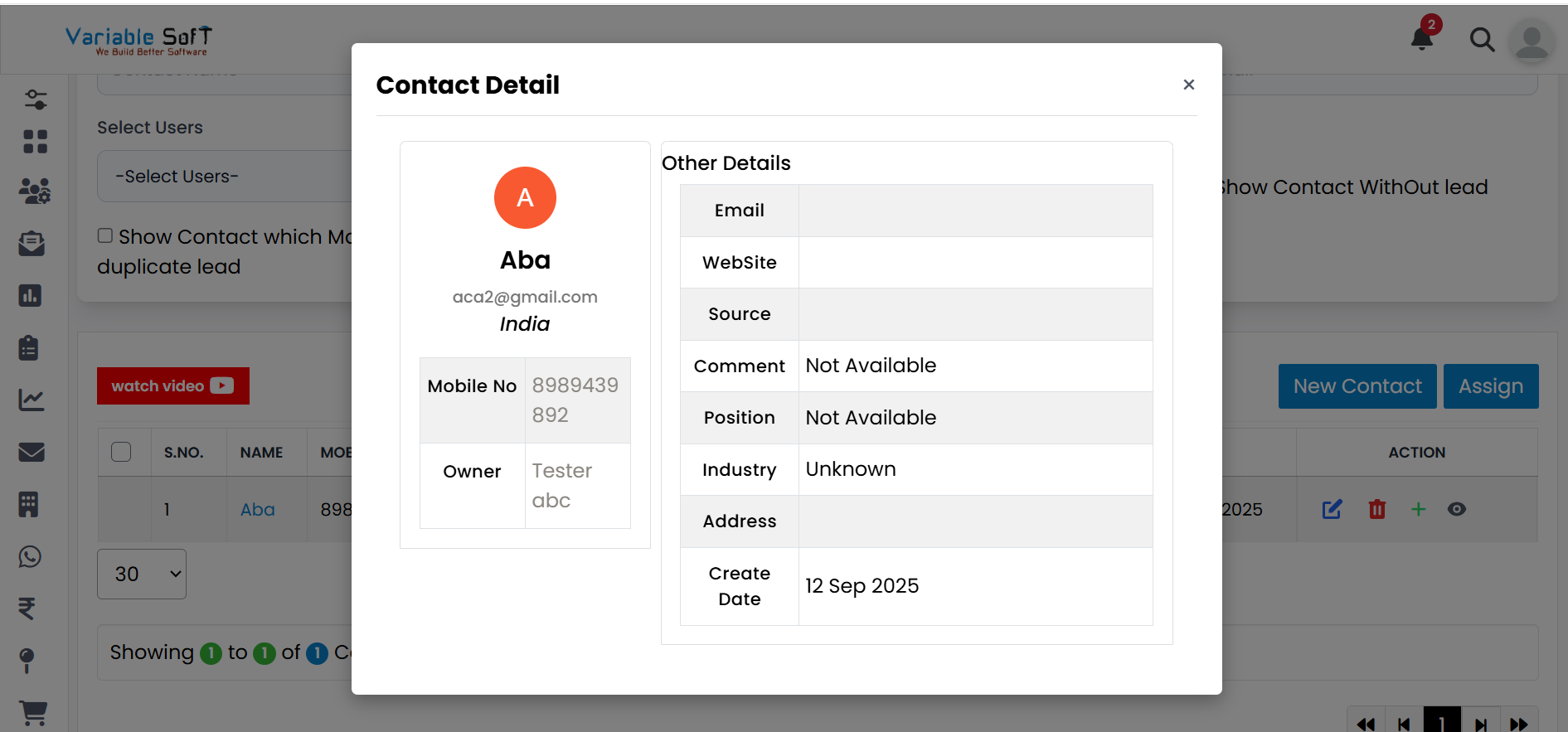The height and width of the screenshot is (732, 1568).
Task: Go to last page double-right arrow
Action: [x=1519, y=724]
